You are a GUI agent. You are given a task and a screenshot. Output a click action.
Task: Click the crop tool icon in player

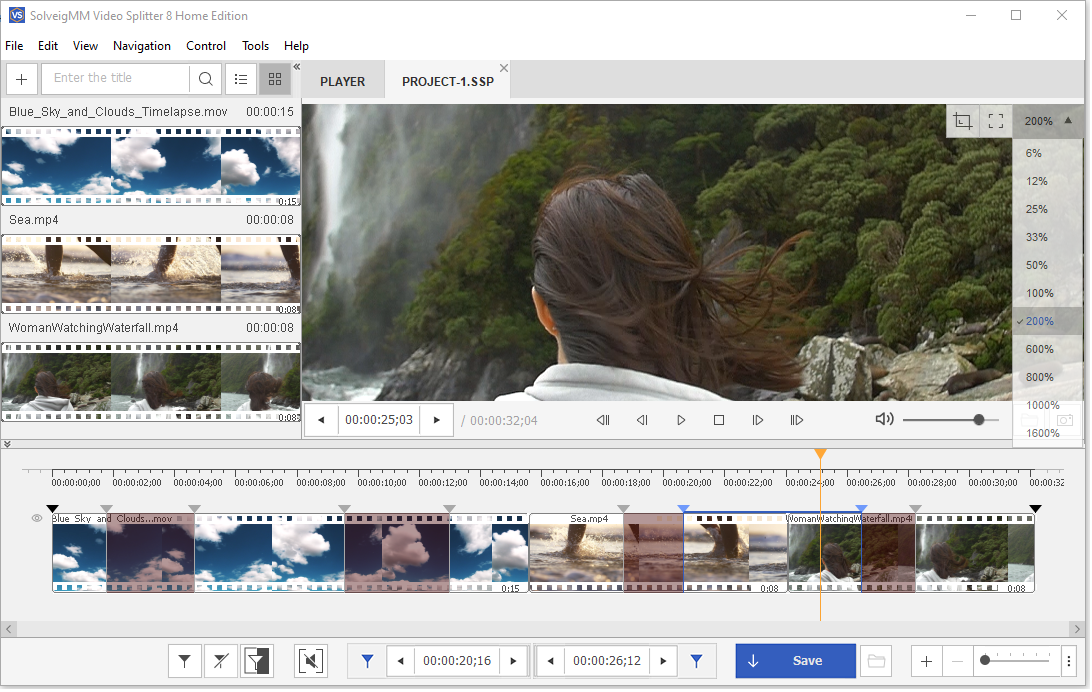coord(963,121)
